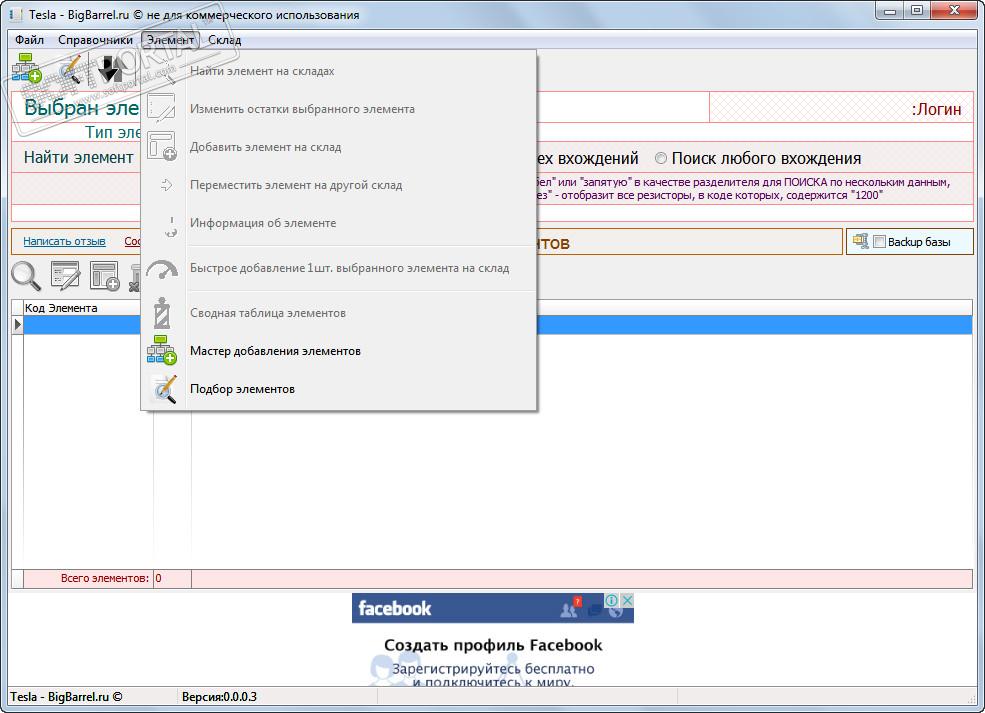Close the open Элемент menu

click(x=170, y=40)
